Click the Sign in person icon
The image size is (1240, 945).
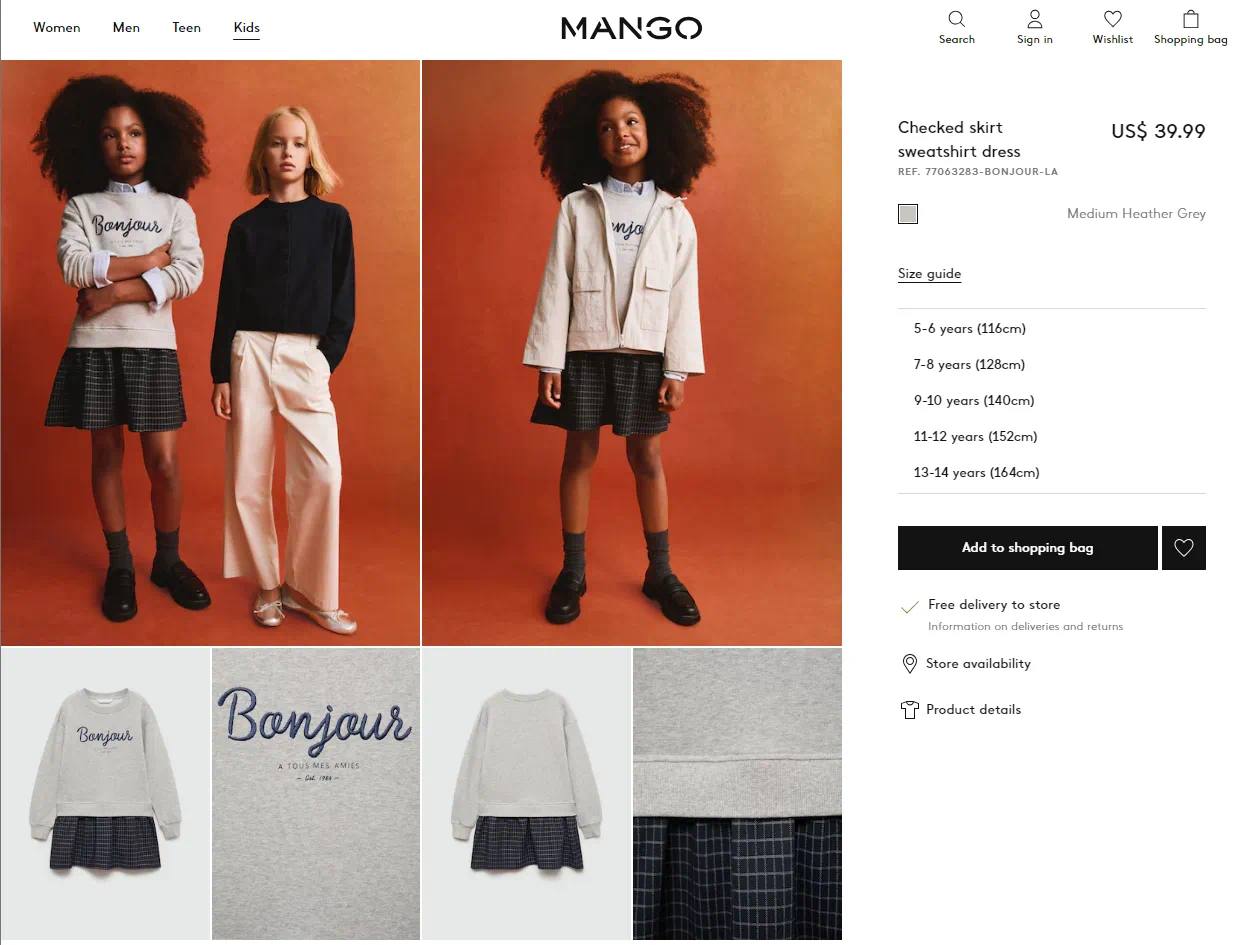pos(1035,19)
